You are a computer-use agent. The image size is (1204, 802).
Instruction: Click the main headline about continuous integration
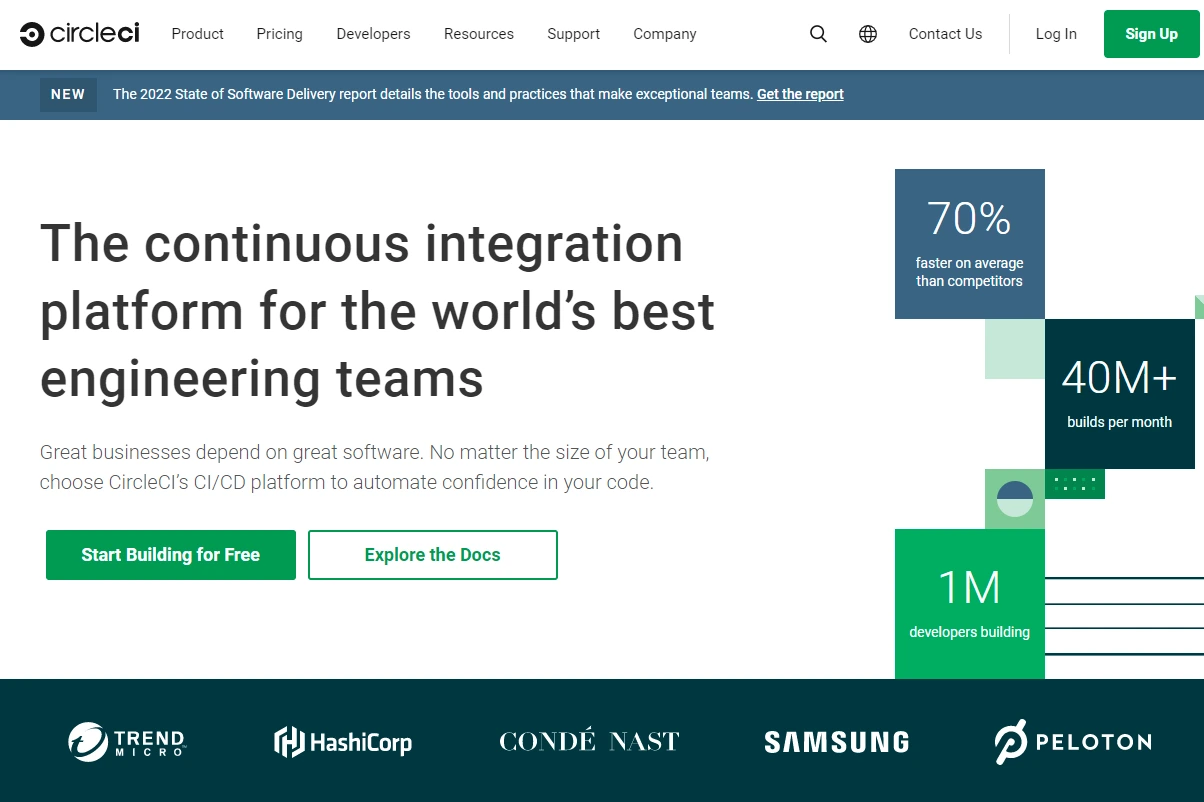[378, 311]
